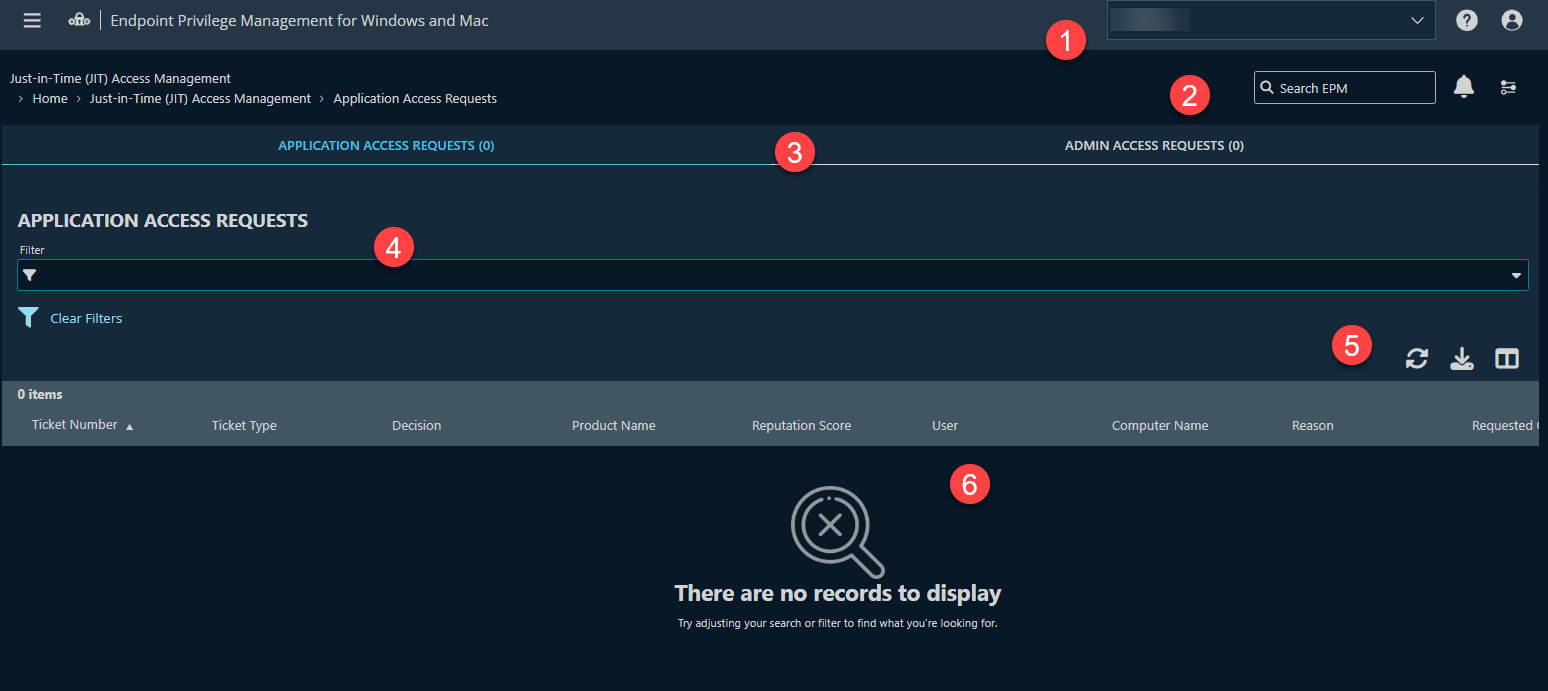Image resolution: width=1548 pixels, height=691 pixels.
Task: Click the 0 items count label
Action: pyautogui.click(x=40, y=395)
